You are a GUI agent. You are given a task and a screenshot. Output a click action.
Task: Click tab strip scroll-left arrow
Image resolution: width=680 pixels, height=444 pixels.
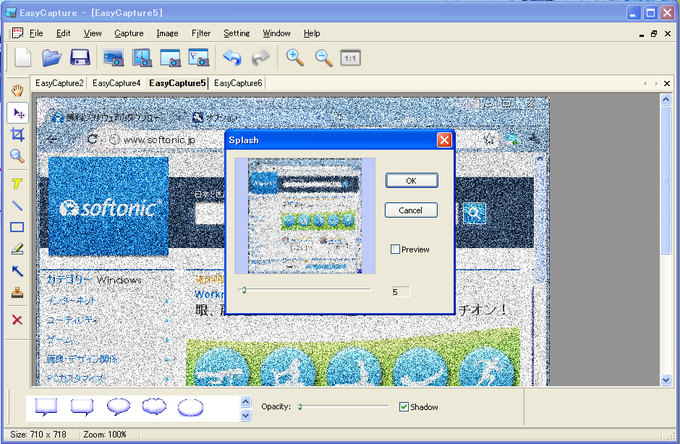(645, 83)
